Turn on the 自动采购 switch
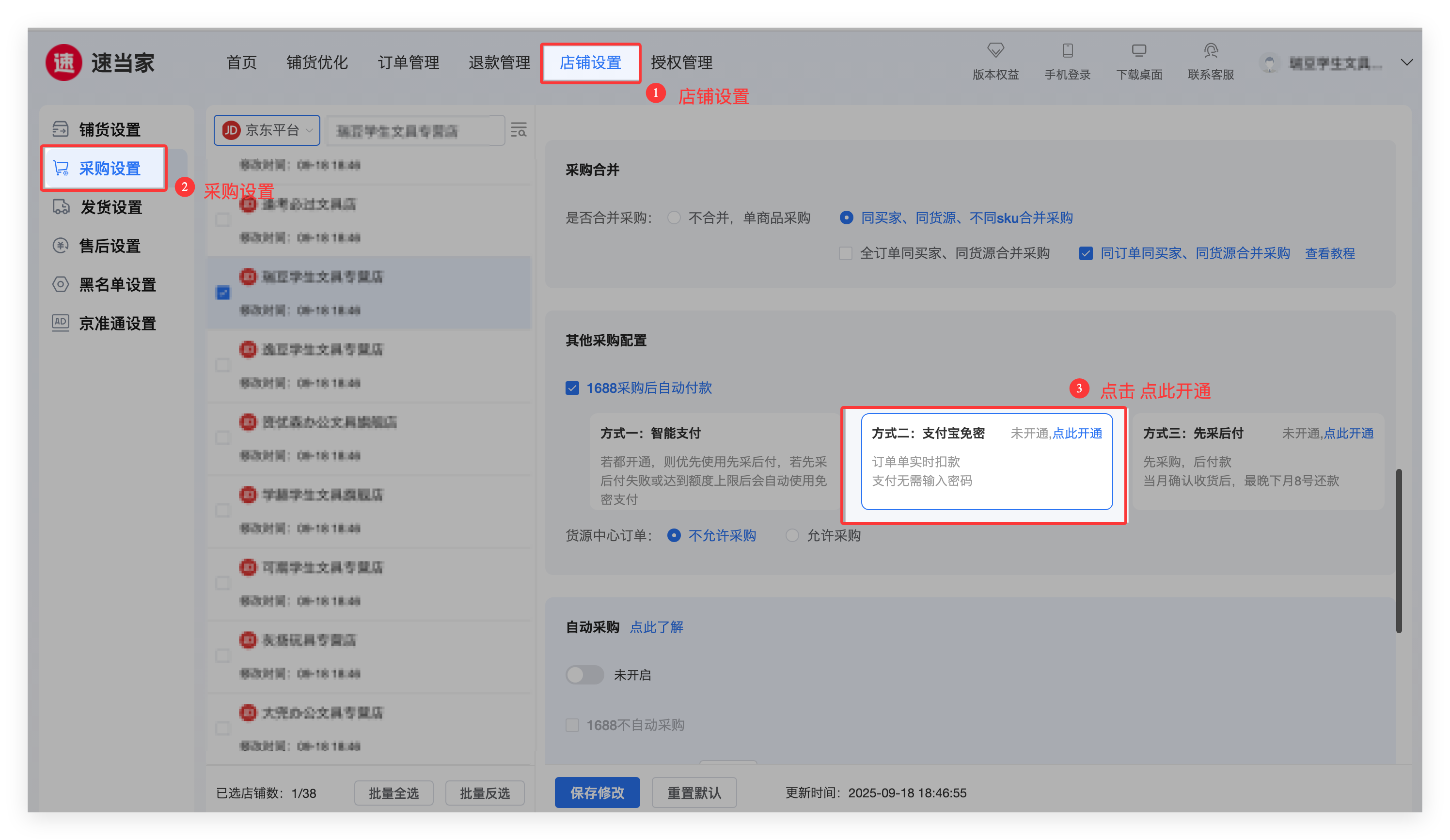The width and height of the screenshot is (1450, 840). (584, 675)
